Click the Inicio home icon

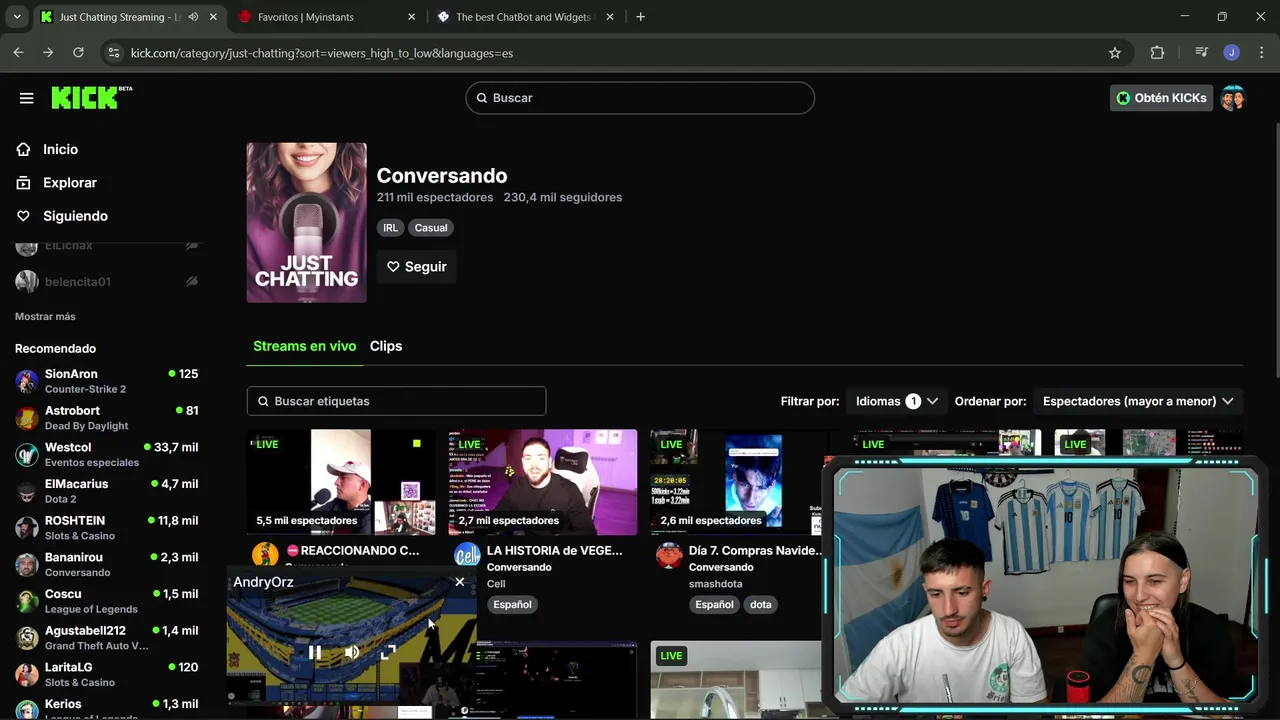24,149
